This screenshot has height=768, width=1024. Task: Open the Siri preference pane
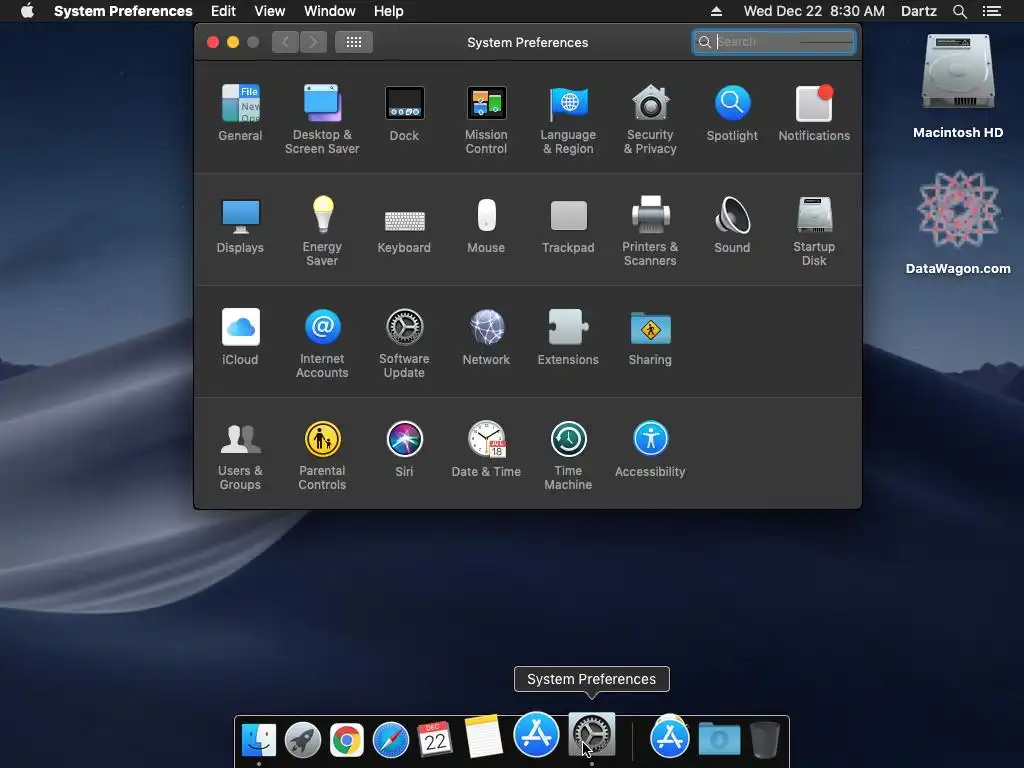pyautogui.click(x=404, y=449)
